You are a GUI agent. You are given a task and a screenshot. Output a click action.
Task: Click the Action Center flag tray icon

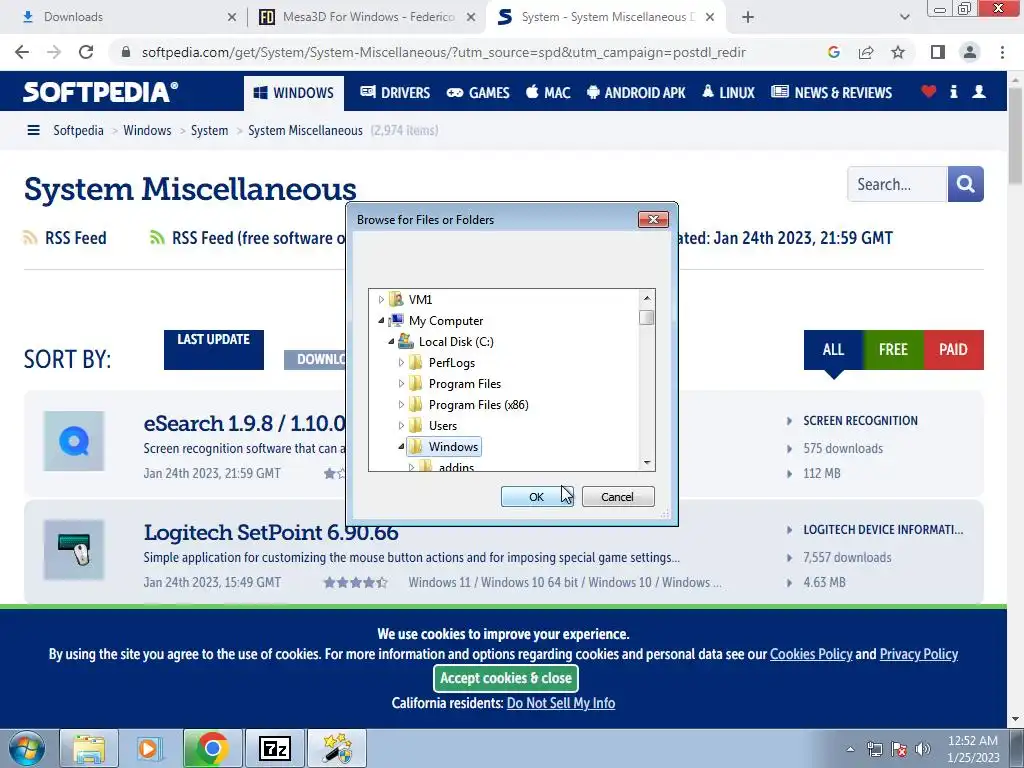point(899,749)
